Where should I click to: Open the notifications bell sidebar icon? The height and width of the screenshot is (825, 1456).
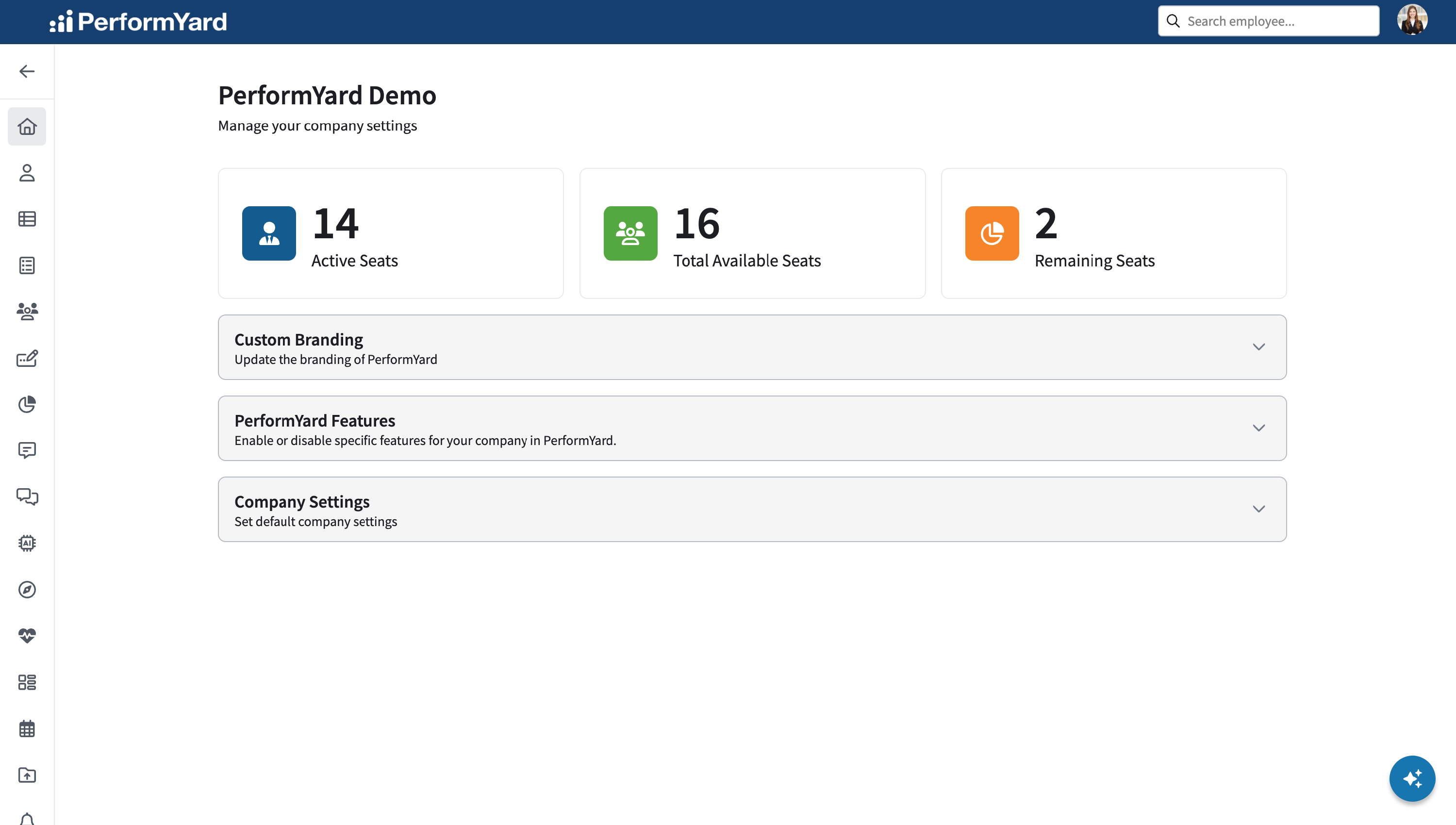[27, 819]
